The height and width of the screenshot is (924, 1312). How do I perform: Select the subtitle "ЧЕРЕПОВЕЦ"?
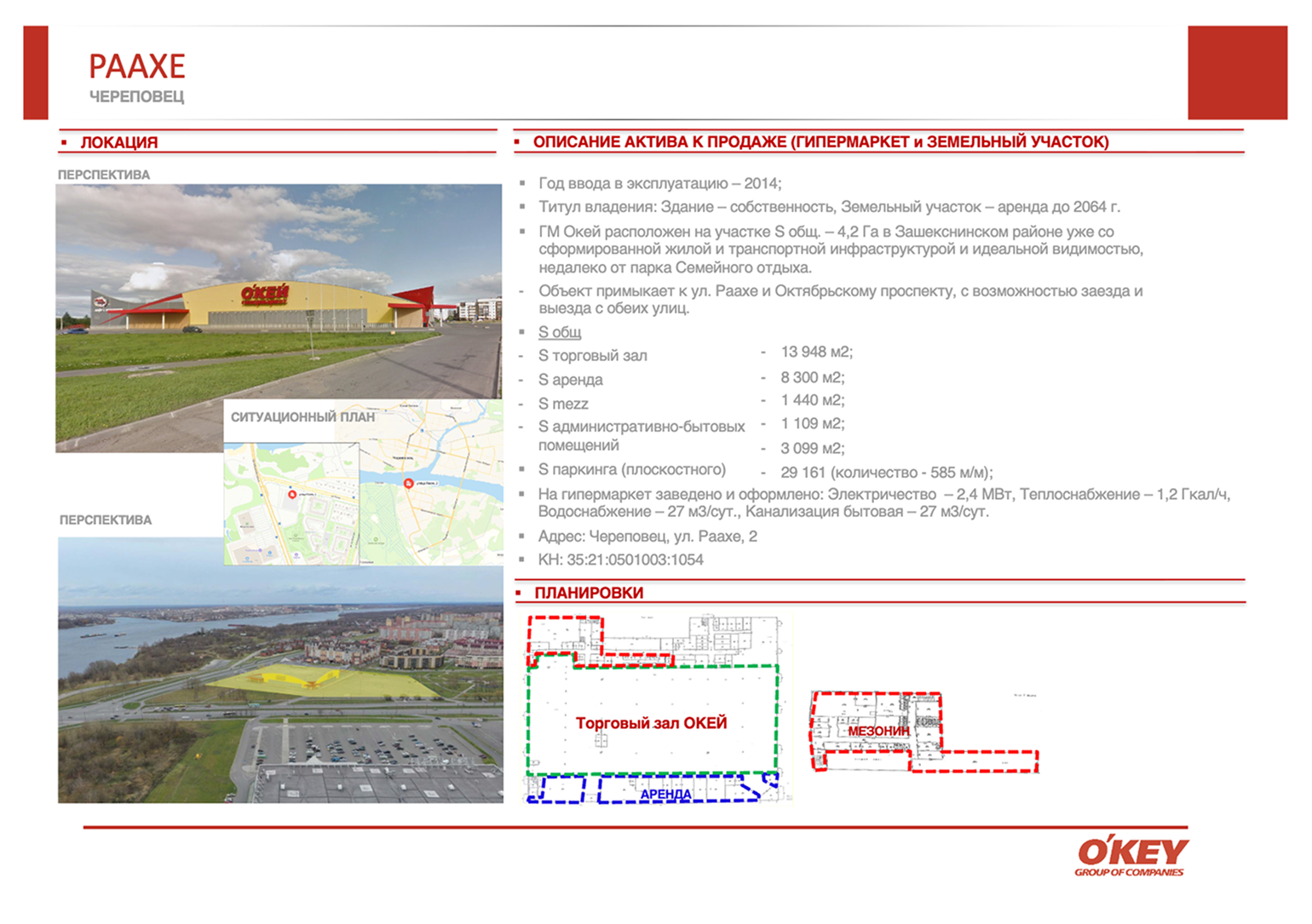pyautogui.click(x=136, y=97)
